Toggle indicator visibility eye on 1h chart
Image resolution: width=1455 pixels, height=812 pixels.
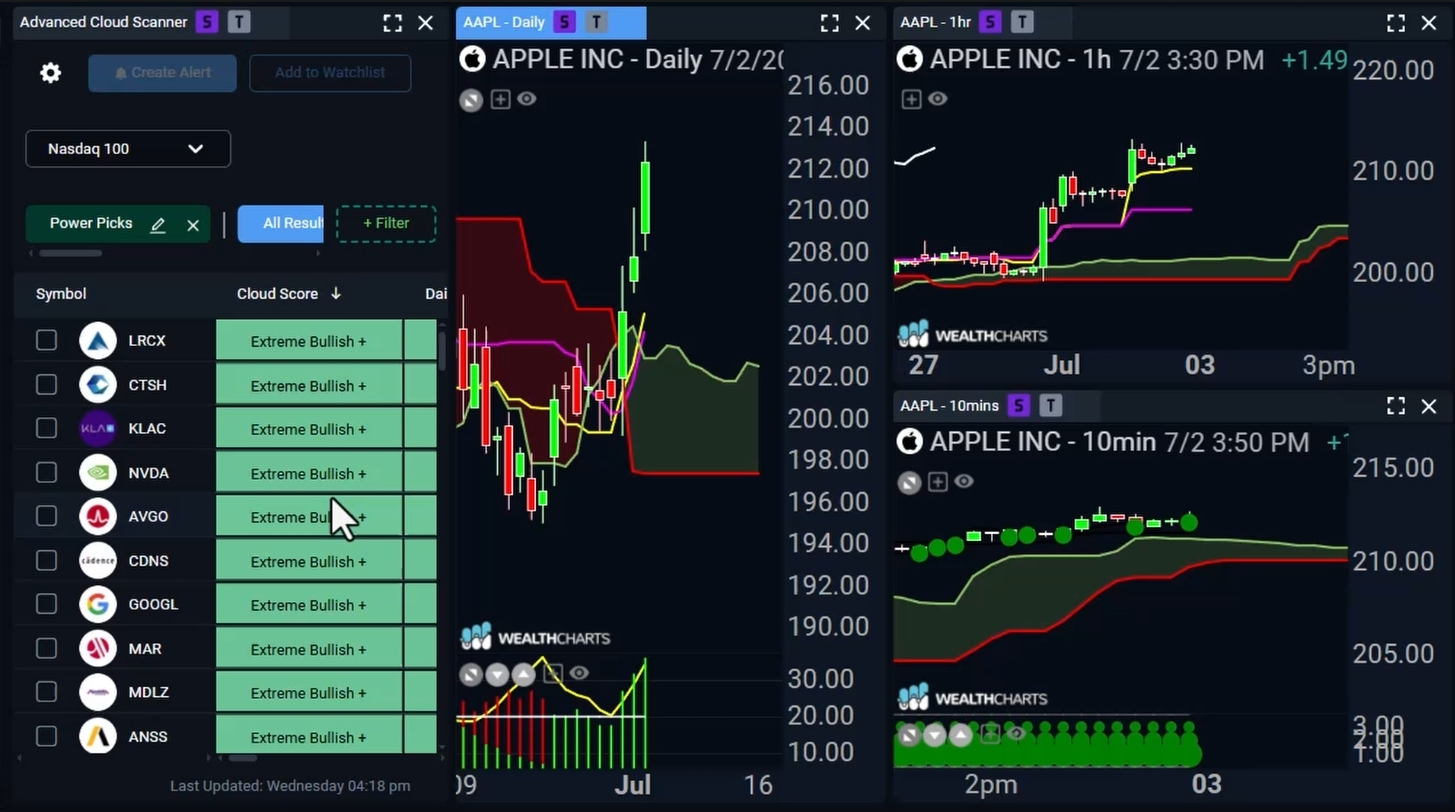937,99
